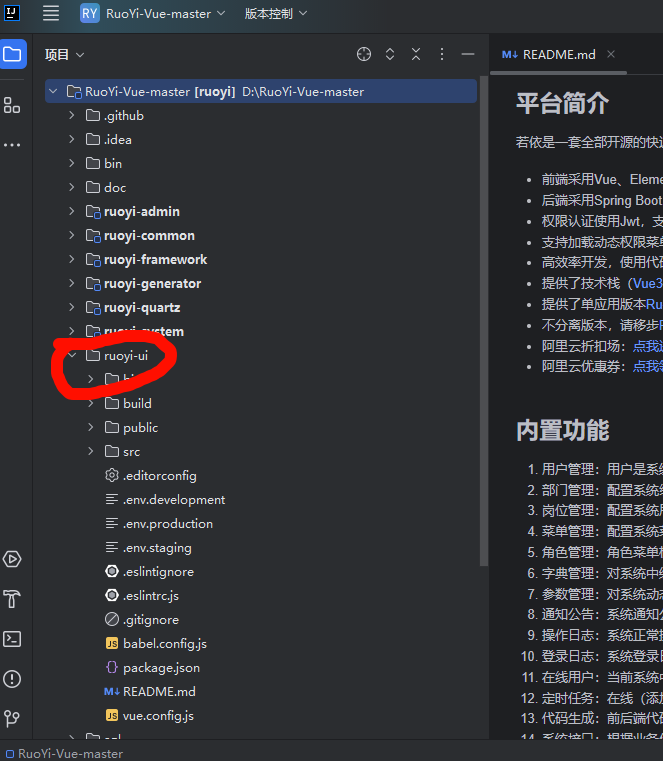Expand the bin folder arrow
The width and height of the screenshot is (663, 761).
pos(72,163)
